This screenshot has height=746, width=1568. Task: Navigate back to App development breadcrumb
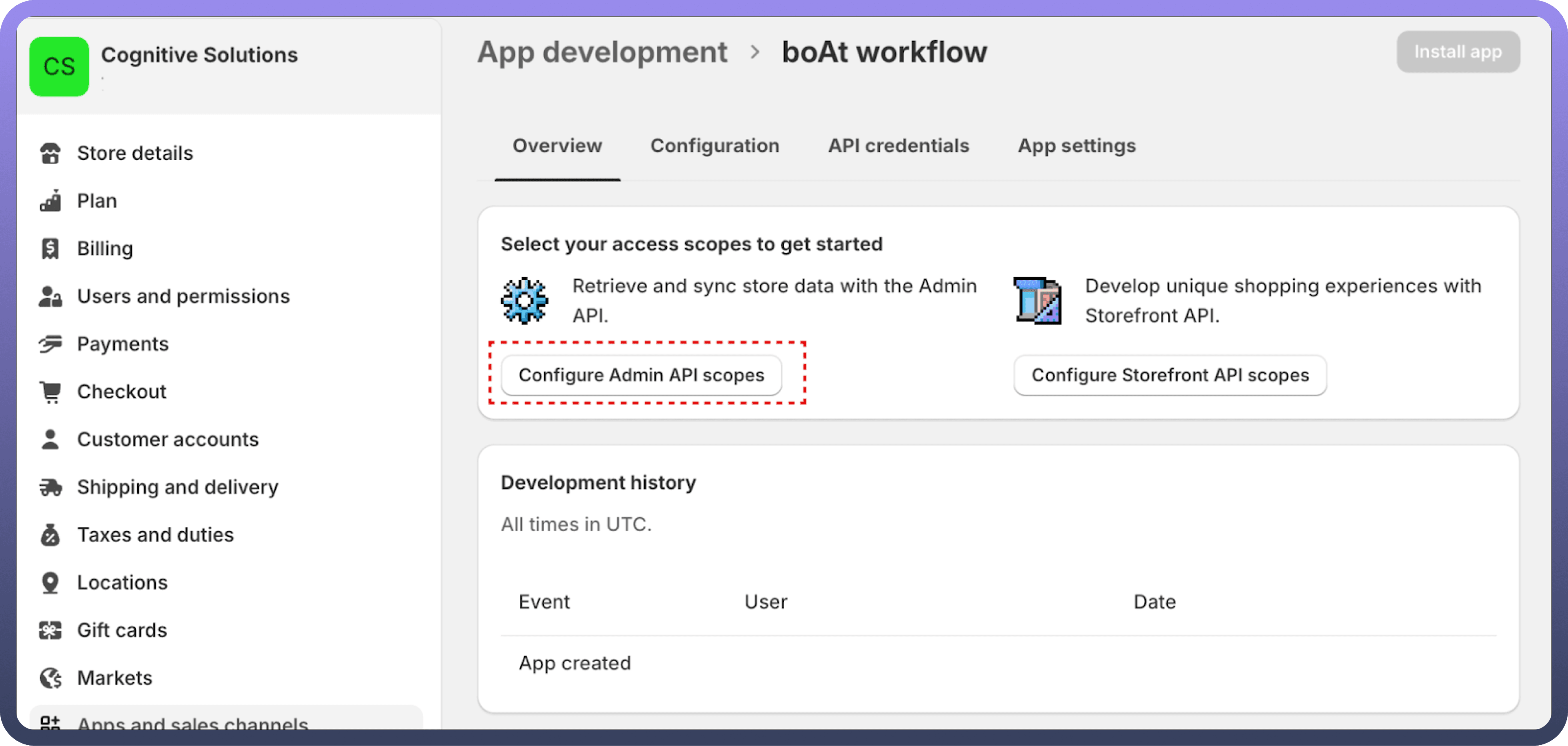tap(601, 52)
